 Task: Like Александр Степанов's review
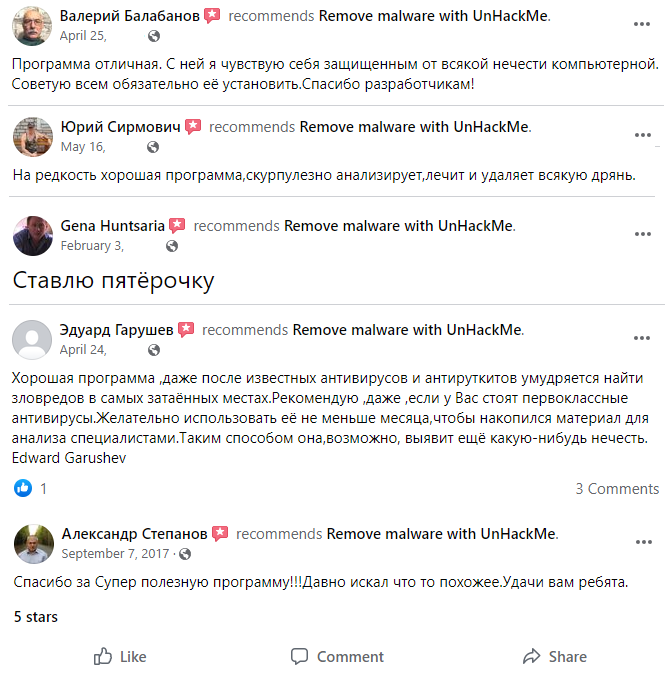(120, 657)
